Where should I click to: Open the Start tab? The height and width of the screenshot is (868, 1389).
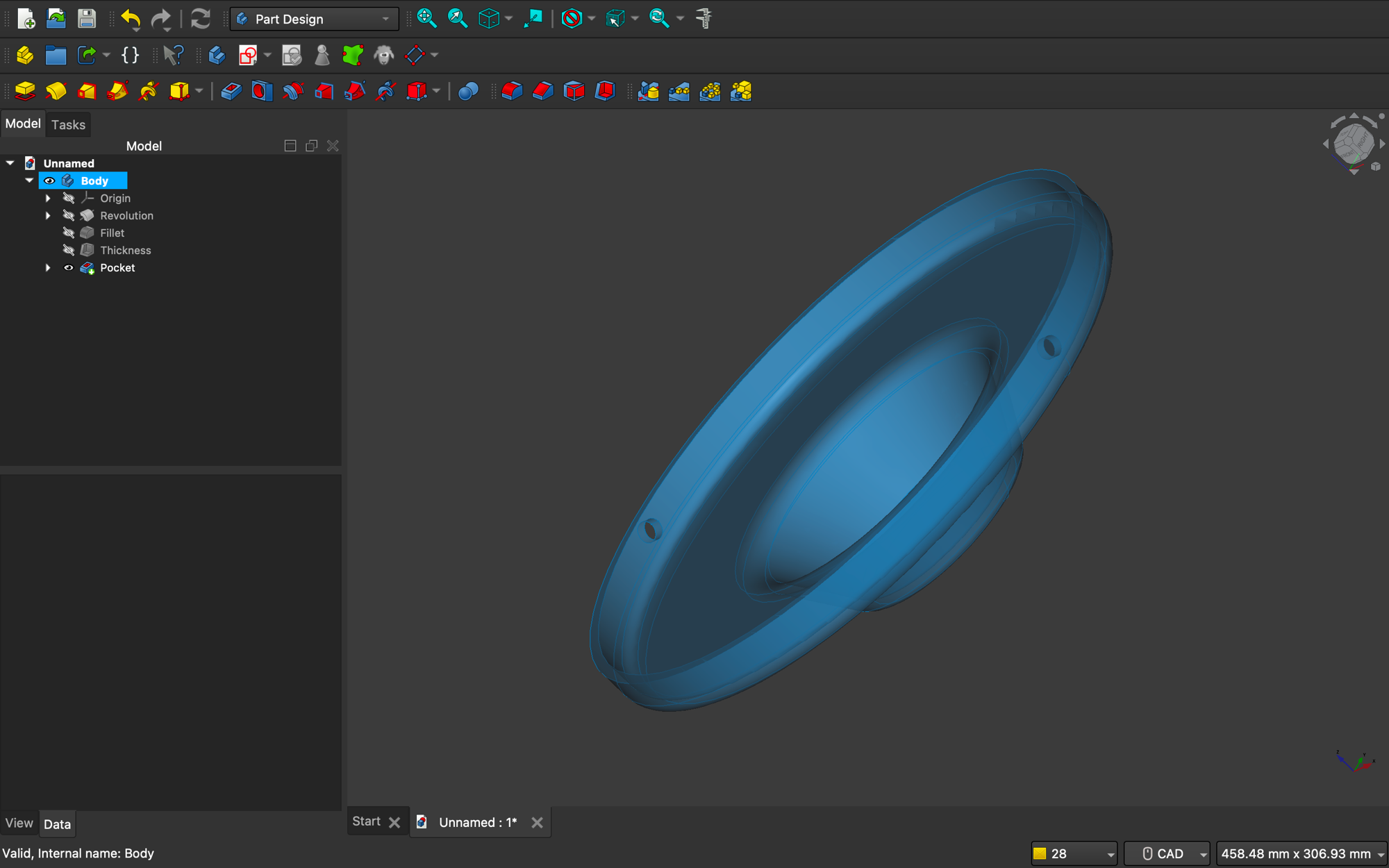click(x=366, y=821)
